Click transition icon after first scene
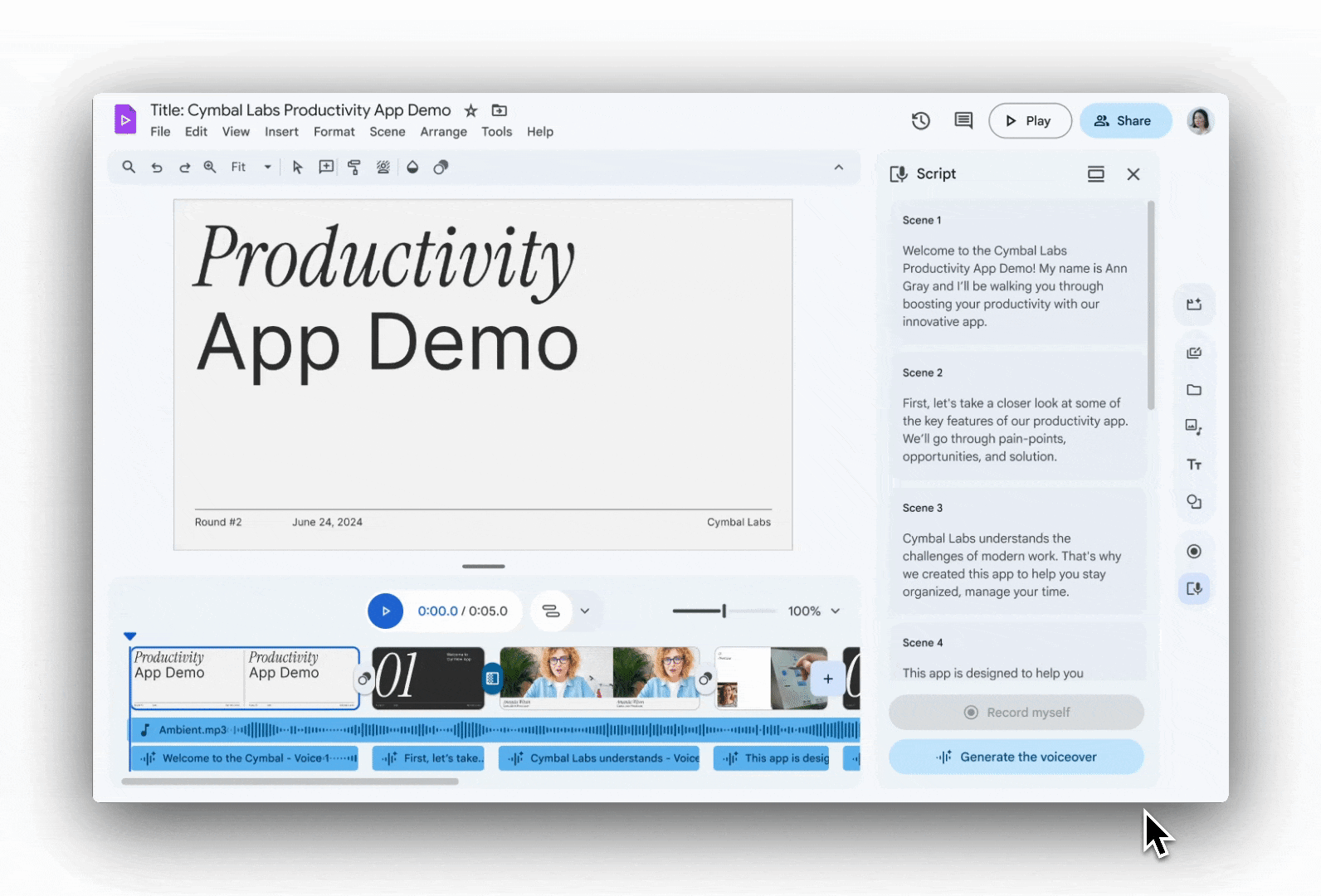Viewport: 1321px width, 896px height. click(x=363, y=679)
